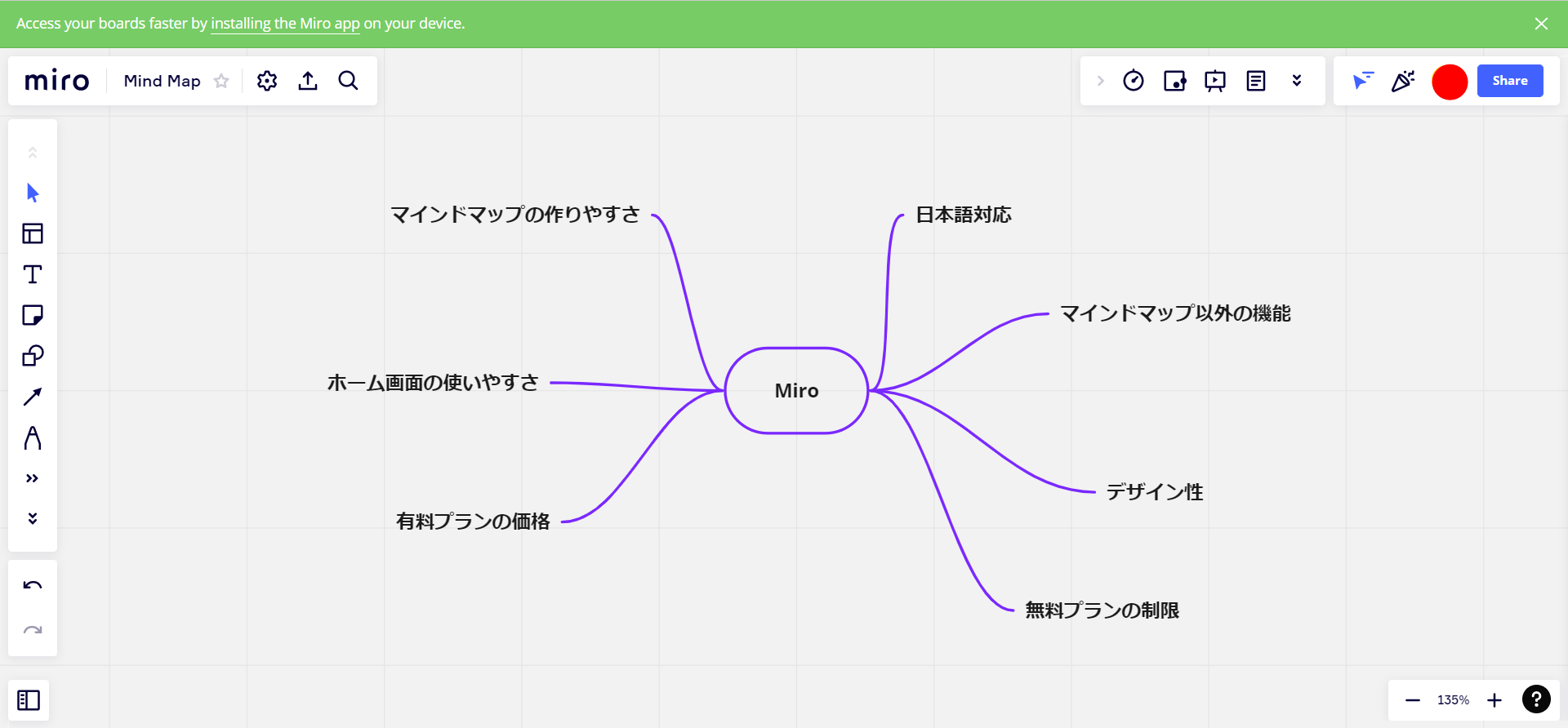This screenshot has width=1568, height=728.
Task: Click the Miro logo
Action: pos(57,81)
